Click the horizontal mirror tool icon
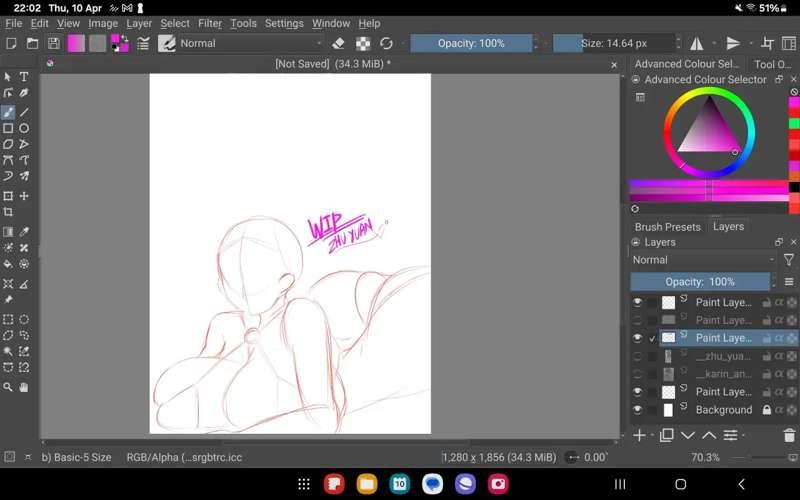Viewport: 800px width, 500px height. [697, 43]
